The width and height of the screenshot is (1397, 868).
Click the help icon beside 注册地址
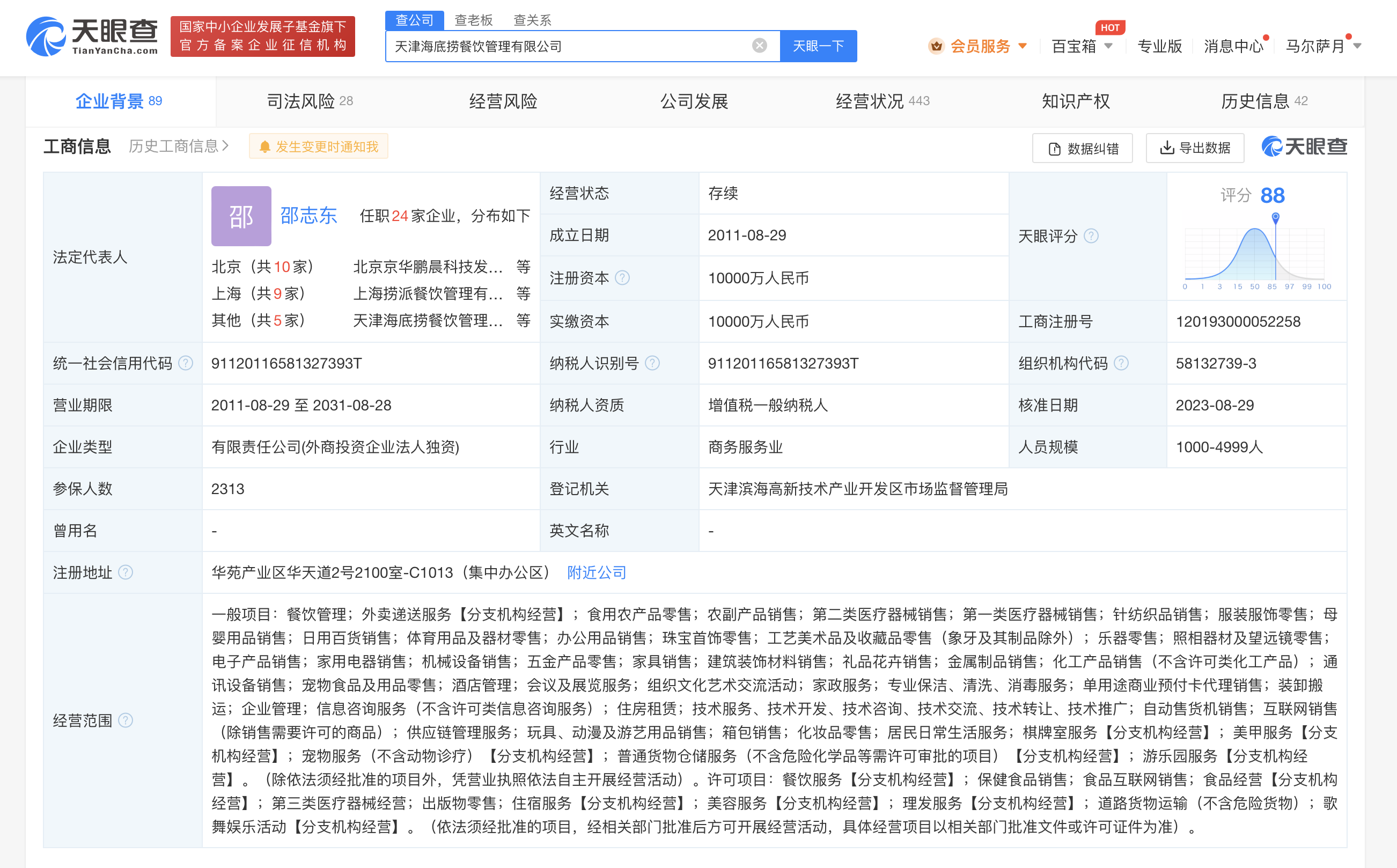coord(125,572)
